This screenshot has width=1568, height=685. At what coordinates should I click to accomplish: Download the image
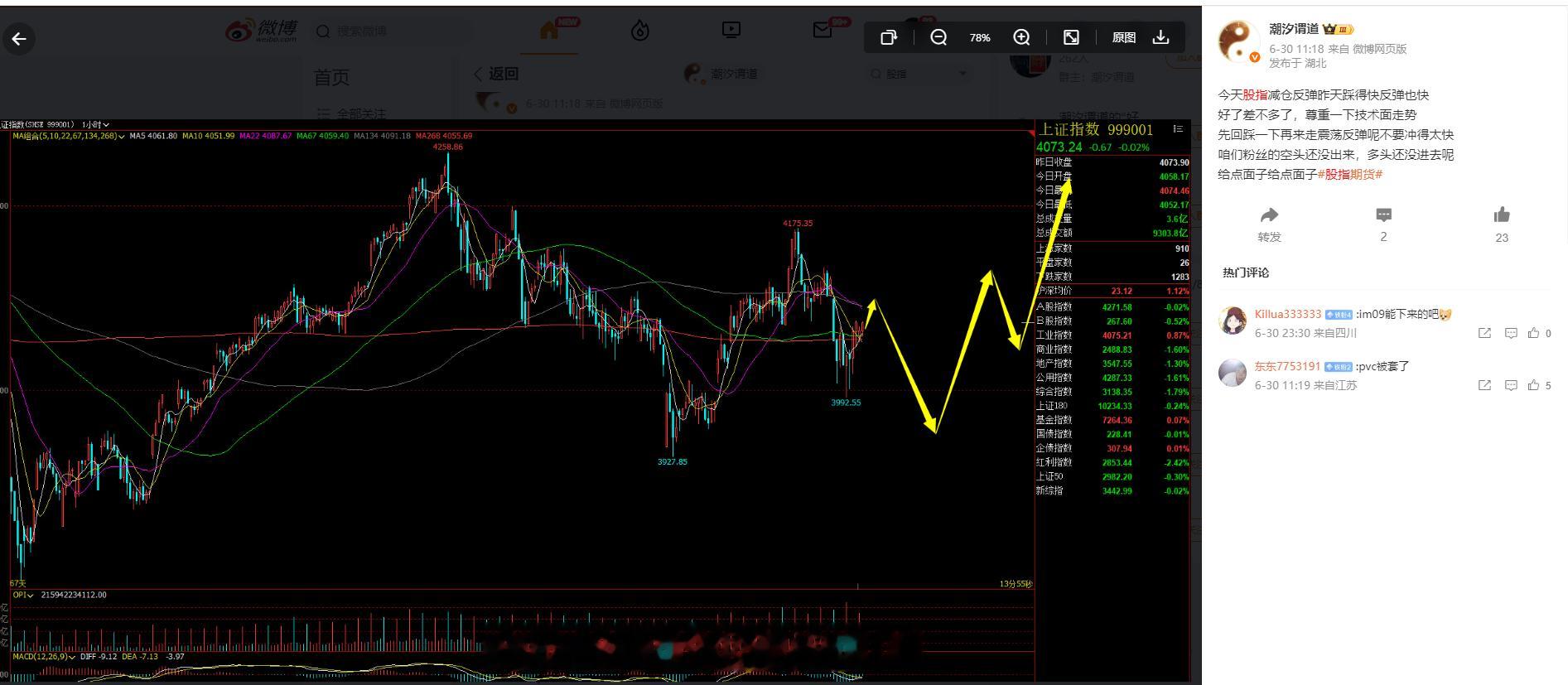click(x=1161, y=37)
